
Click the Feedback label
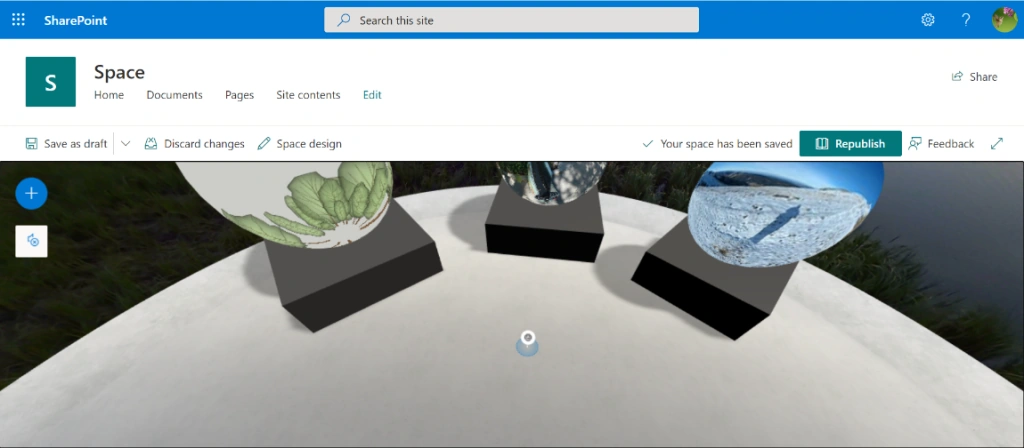(950, 144)
